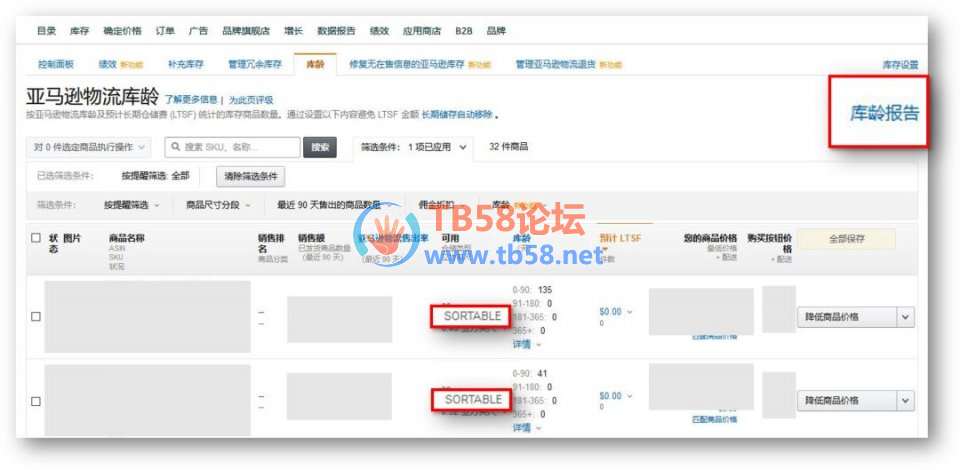Image resolution: width=960 pixels, height=470 pixels.
Task: Open the 商品尺寸分段 filter dropdown
Action: [x=218, y=206]
